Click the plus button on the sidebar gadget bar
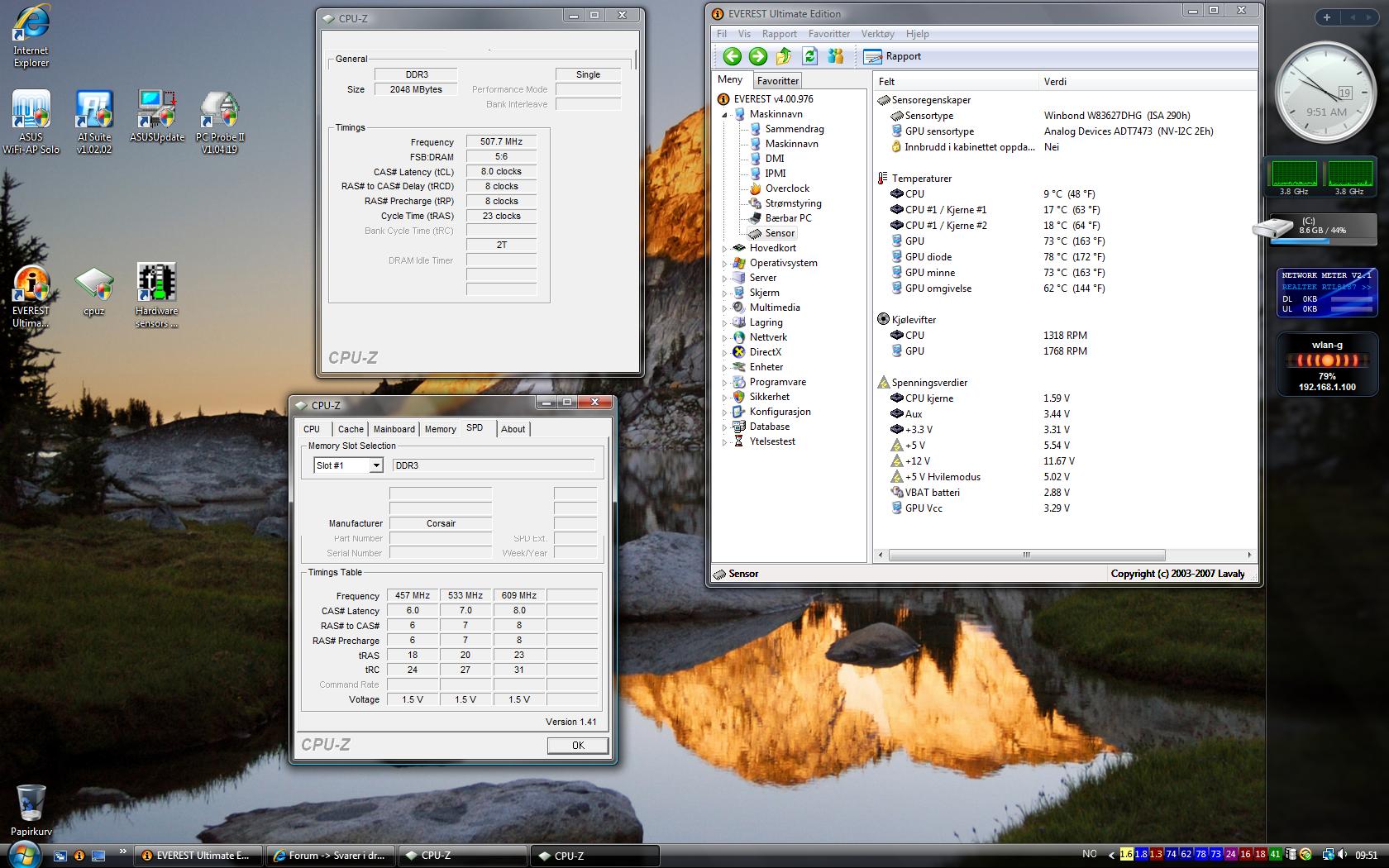Screen dimensions: 1389x868 (x=1327, y=17)
